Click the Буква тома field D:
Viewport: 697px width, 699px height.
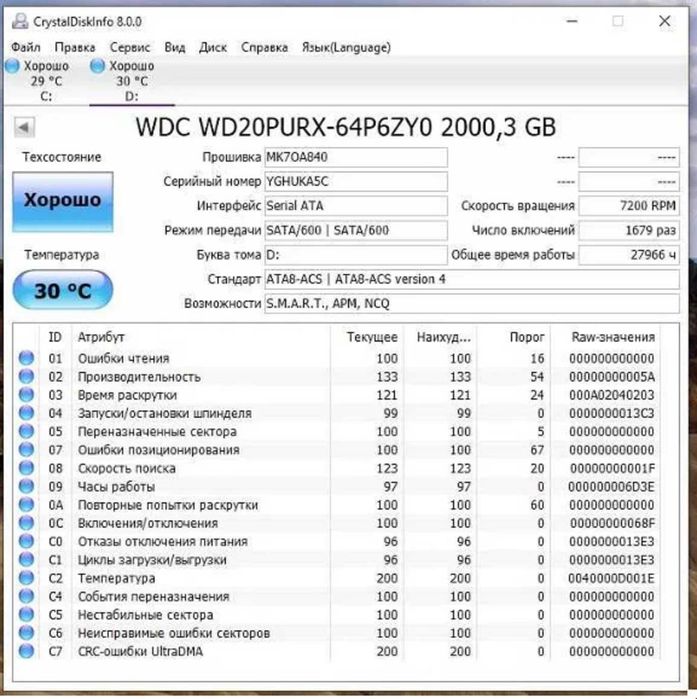click(356, 255)
